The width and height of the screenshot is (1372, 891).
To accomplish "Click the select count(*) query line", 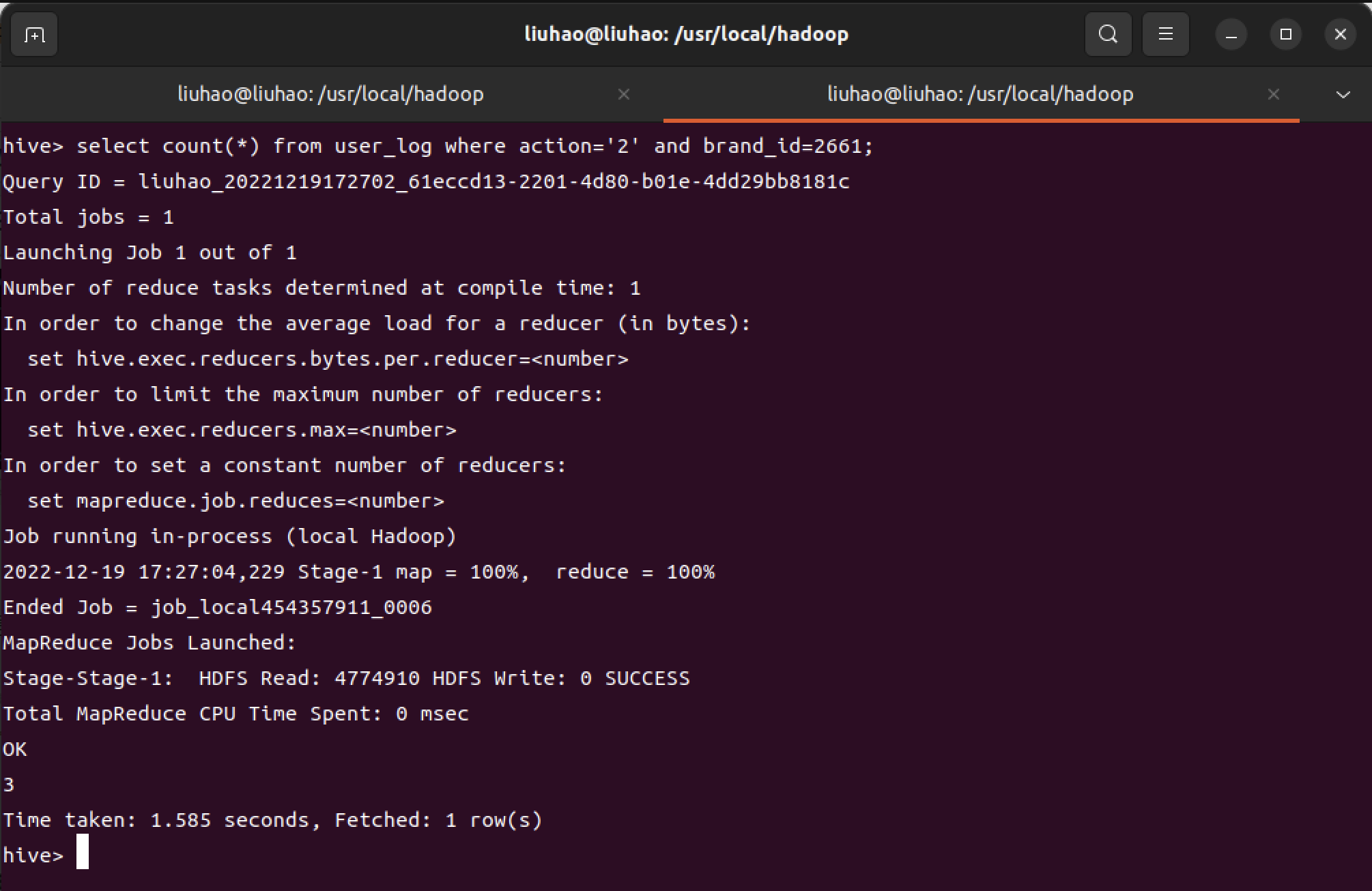I will [438, 146].
